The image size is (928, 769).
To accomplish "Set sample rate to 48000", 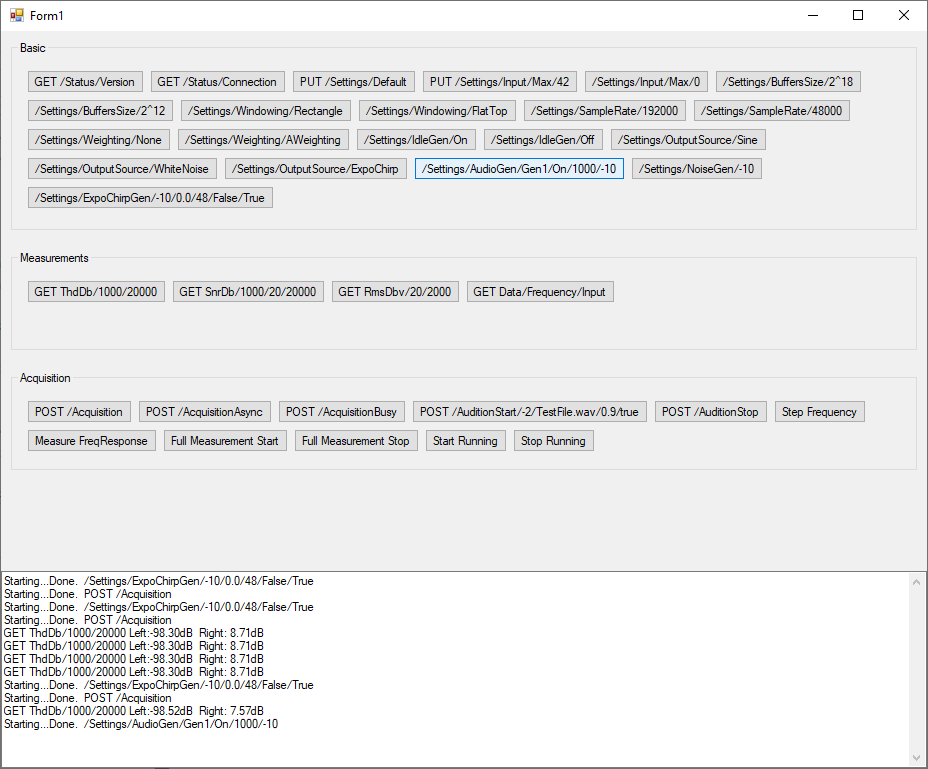I will [772, 111].
